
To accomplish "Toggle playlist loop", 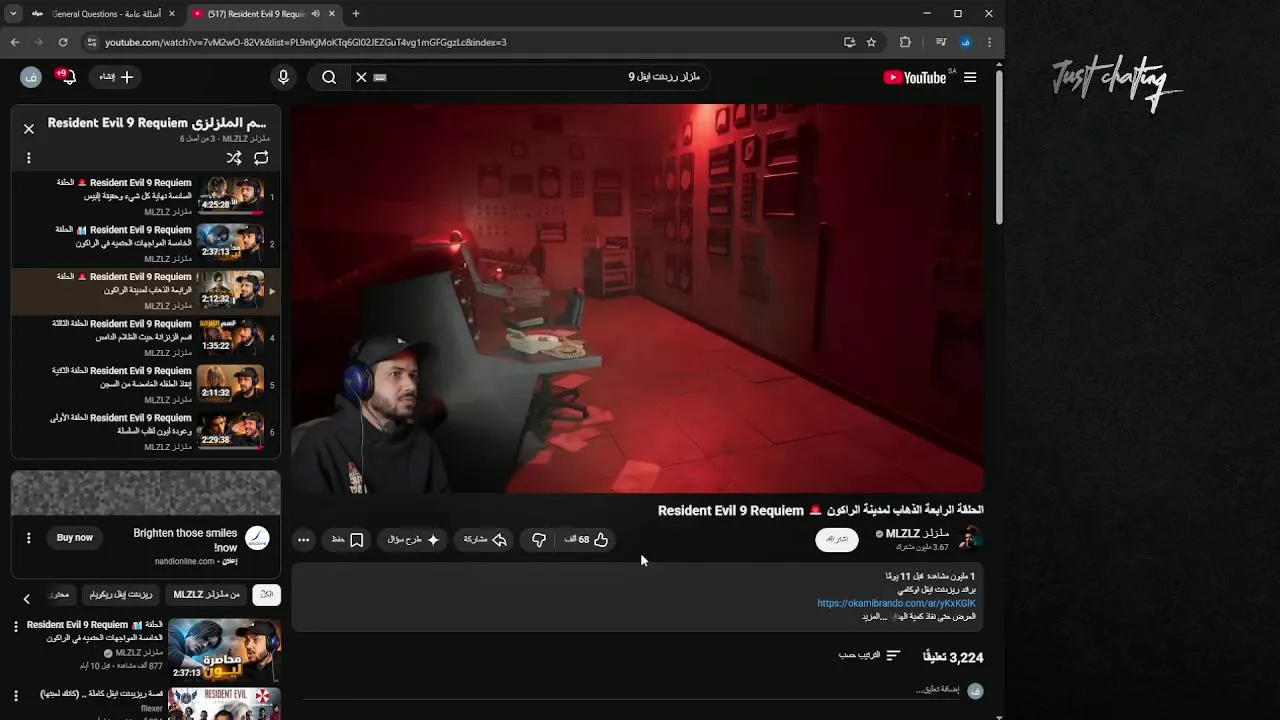I will [261, 158].
